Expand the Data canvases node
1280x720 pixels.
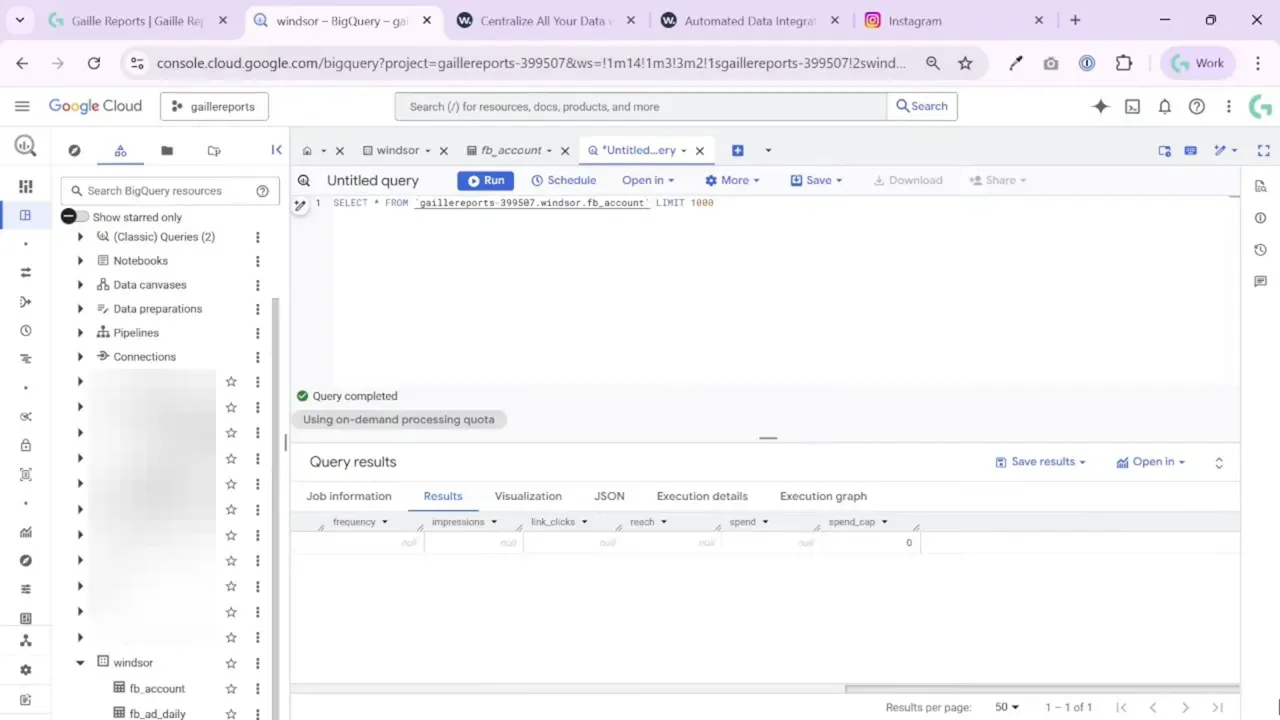click(x=80, y=285)
